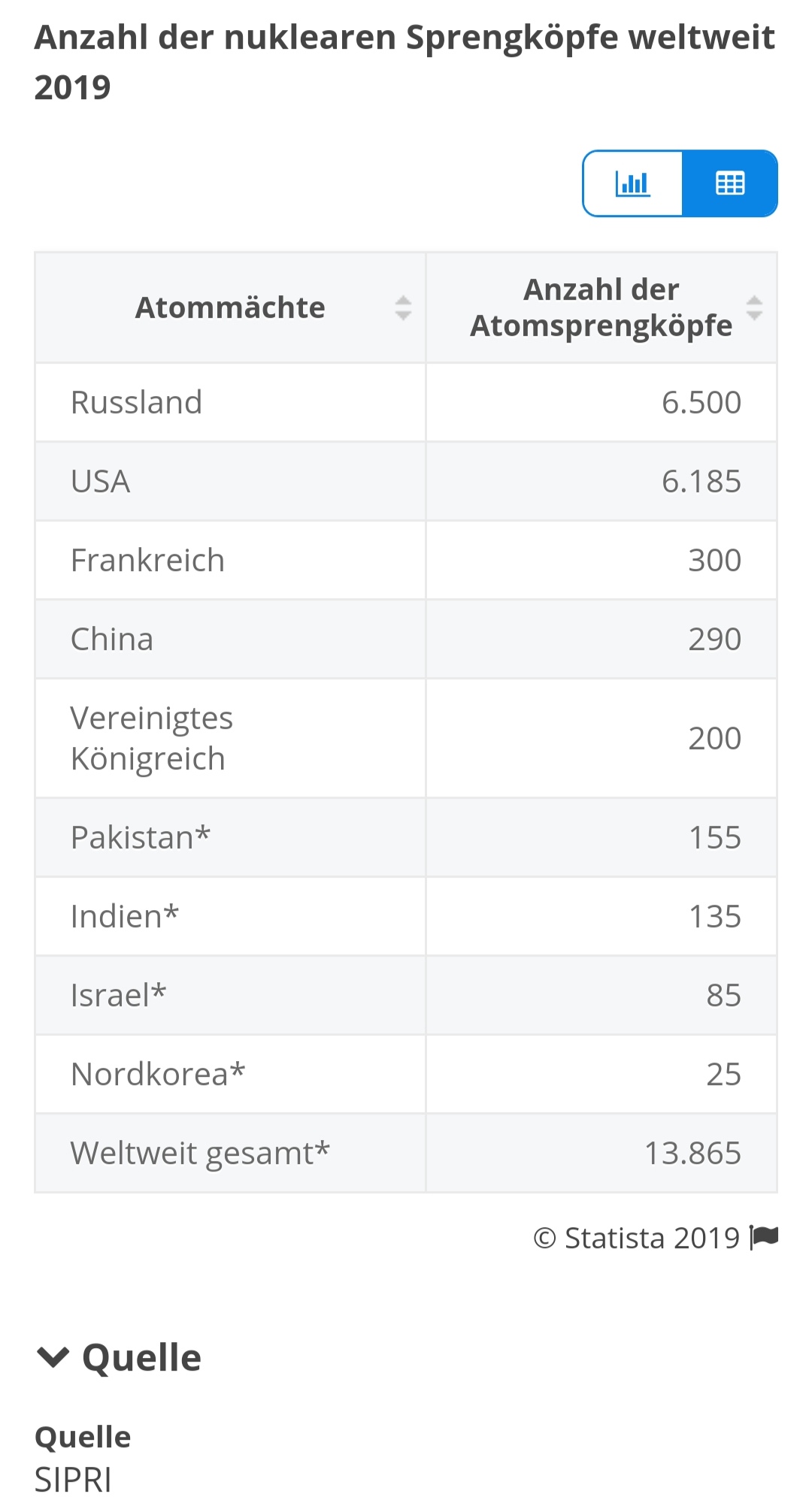Click the Vereinigtes Königreich cell
The image size is (812, 1512).
coord(151,738)
